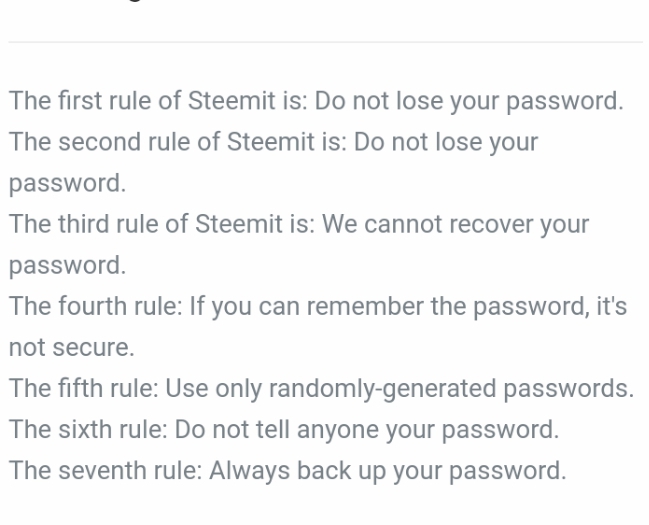The height and width of the screenshot is (525, 649).
Task: Click the horizontal divider above the rules
Action: 324,42
